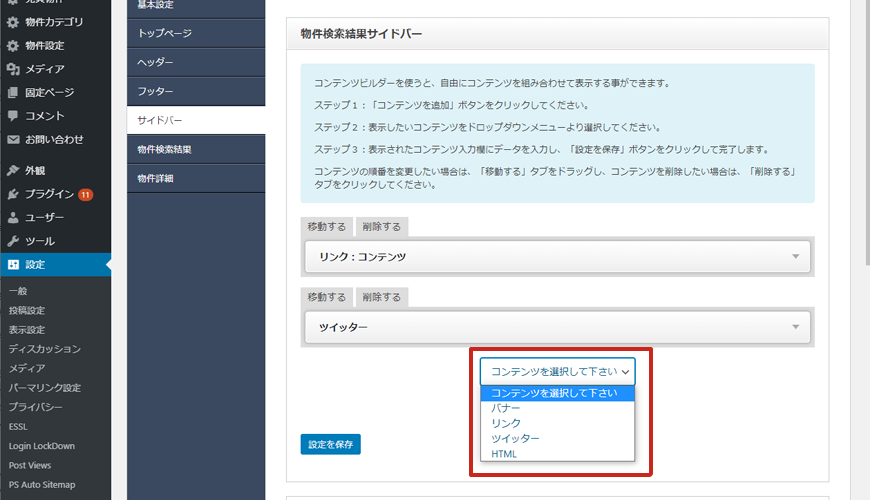Click 移動する handle above リンク block
870x500 pixels.
pos(326,227)
